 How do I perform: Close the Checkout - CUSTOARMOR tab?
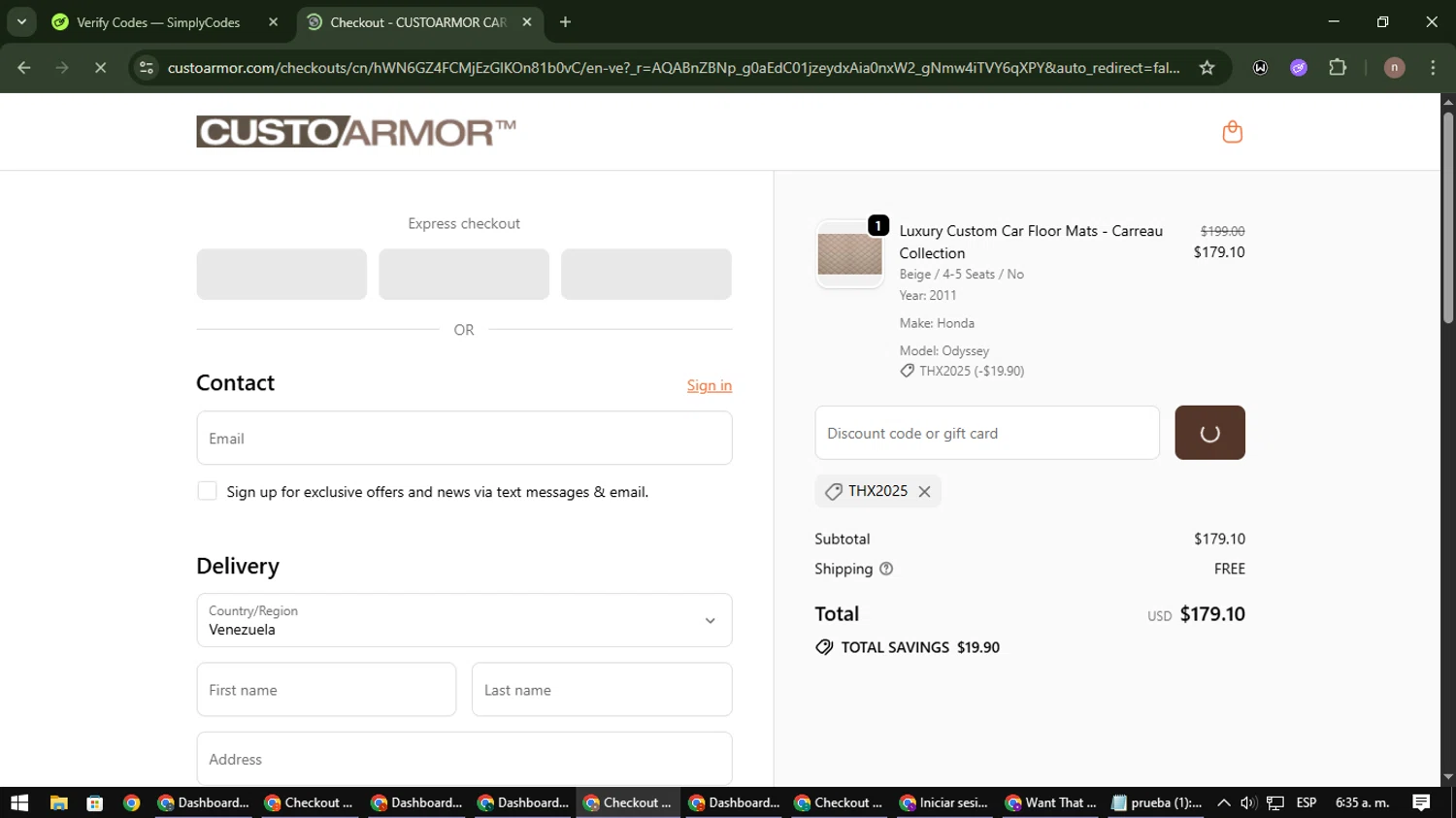527,22
